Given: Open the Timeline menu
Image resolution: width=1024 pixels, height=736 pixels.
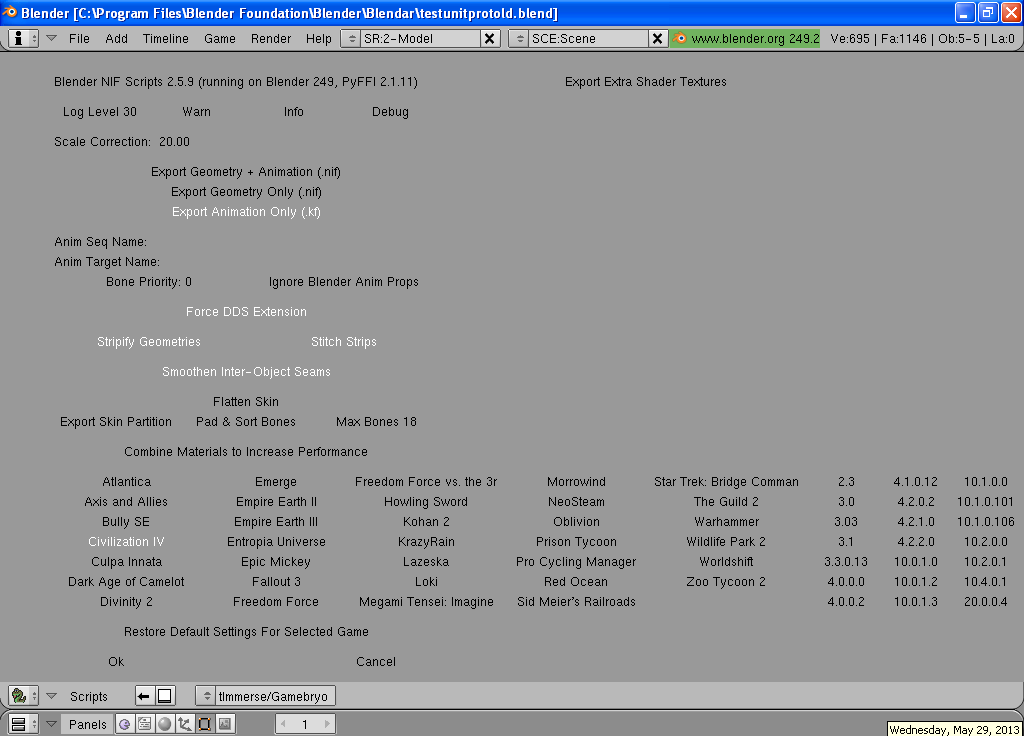Looking at the screenshot, I should pyautogui.click(x=166, y=39).
